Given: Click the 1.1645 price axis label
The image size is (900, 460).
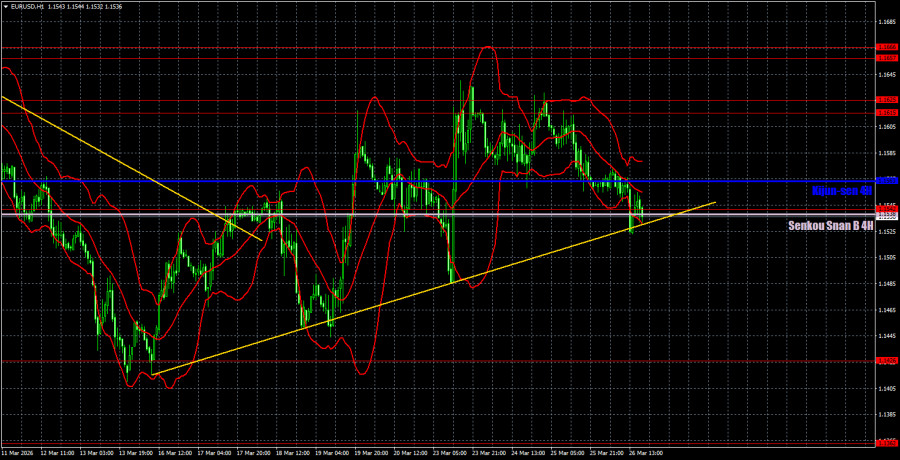Looking at the screenshot, I should (885, 74).
